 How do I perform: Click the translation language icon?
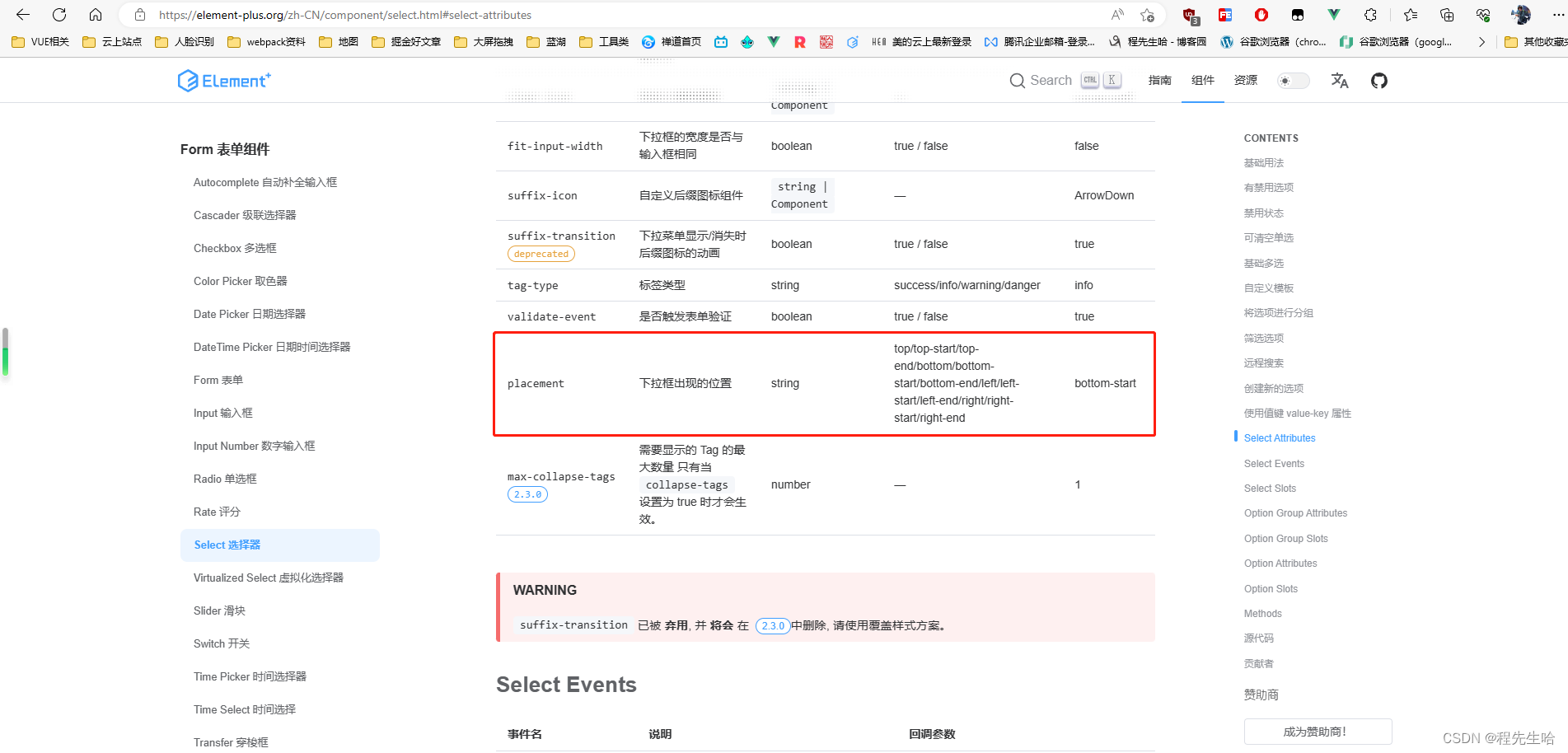point(1340,80)
